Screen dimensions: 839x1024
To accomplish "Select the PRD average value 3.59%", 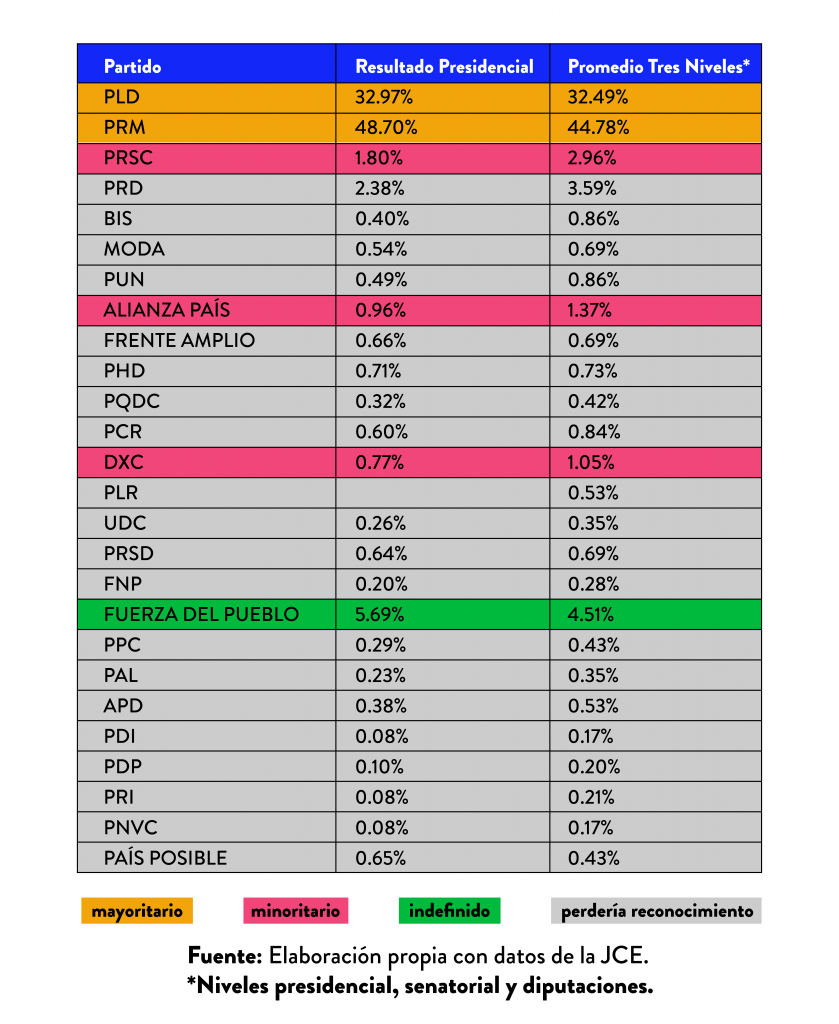I will click(x=593, y=188).
